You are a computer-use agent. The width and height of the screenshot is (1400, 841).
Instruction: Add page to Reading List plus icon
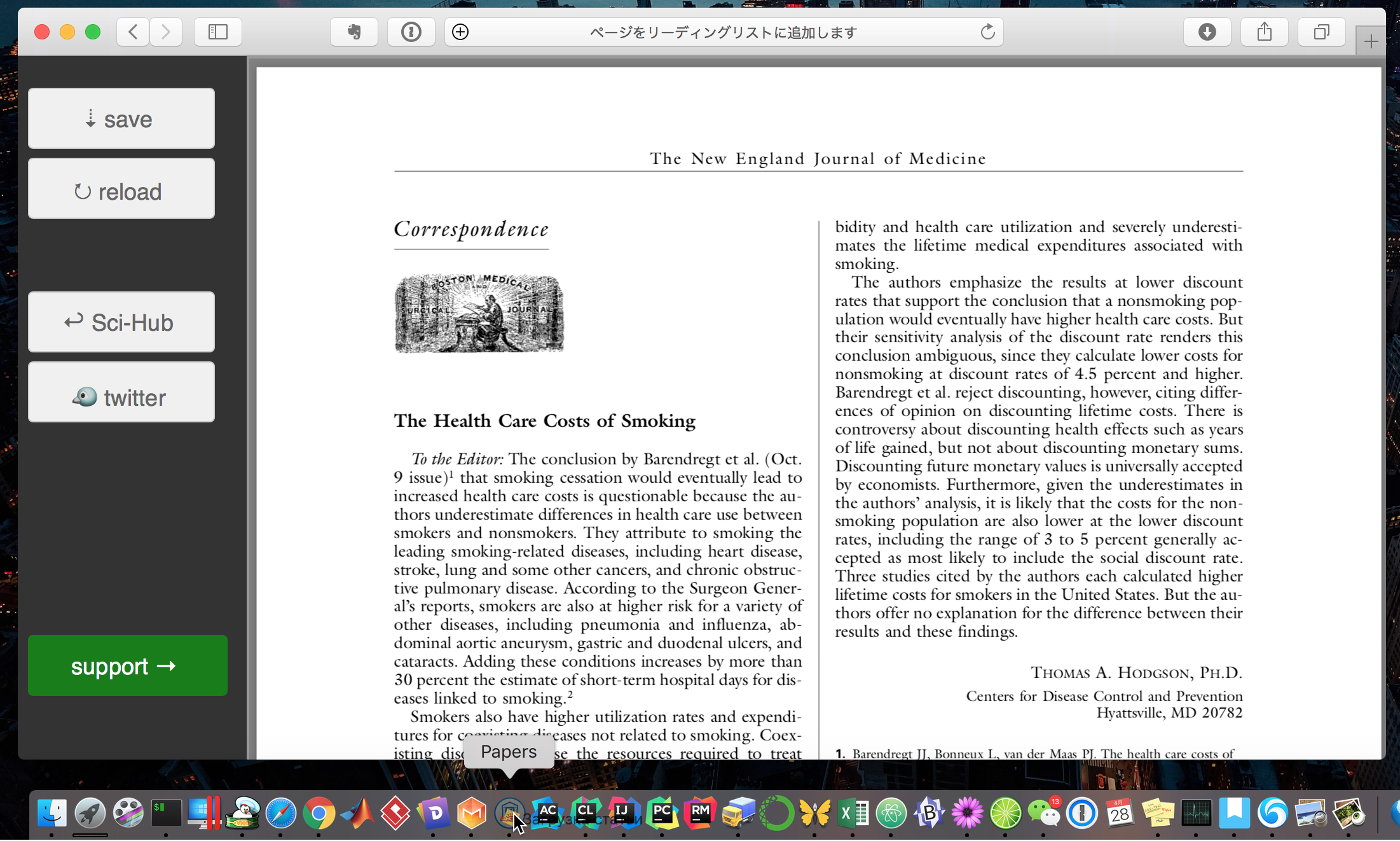coord(460,32)
